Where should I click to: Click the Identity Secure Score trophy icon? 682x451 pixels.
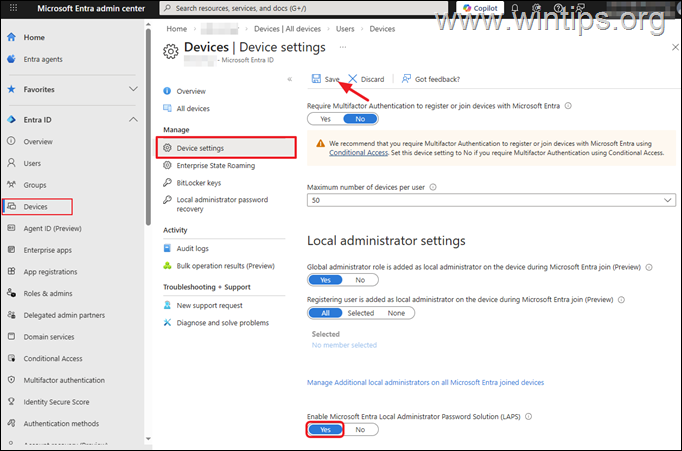pos(12,401)
